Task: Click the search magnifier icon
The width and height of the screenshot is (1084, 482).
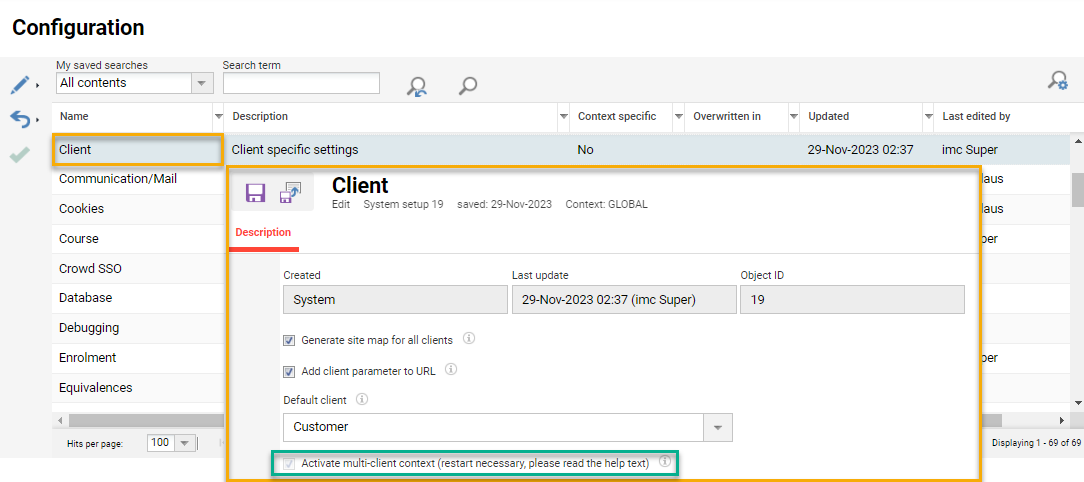Action: coord(467,86)
